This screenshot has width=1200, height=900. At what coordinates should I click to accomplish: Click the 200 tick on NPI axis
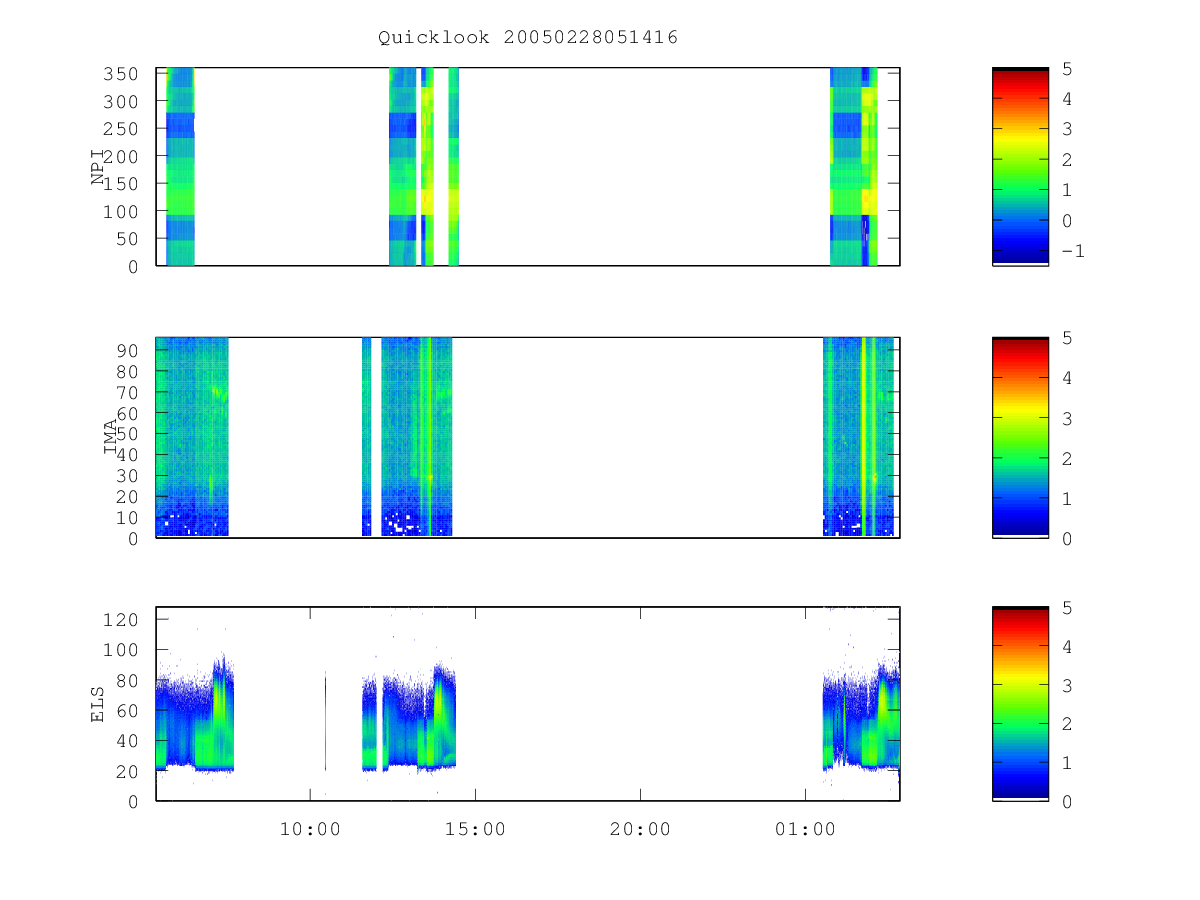121,157
